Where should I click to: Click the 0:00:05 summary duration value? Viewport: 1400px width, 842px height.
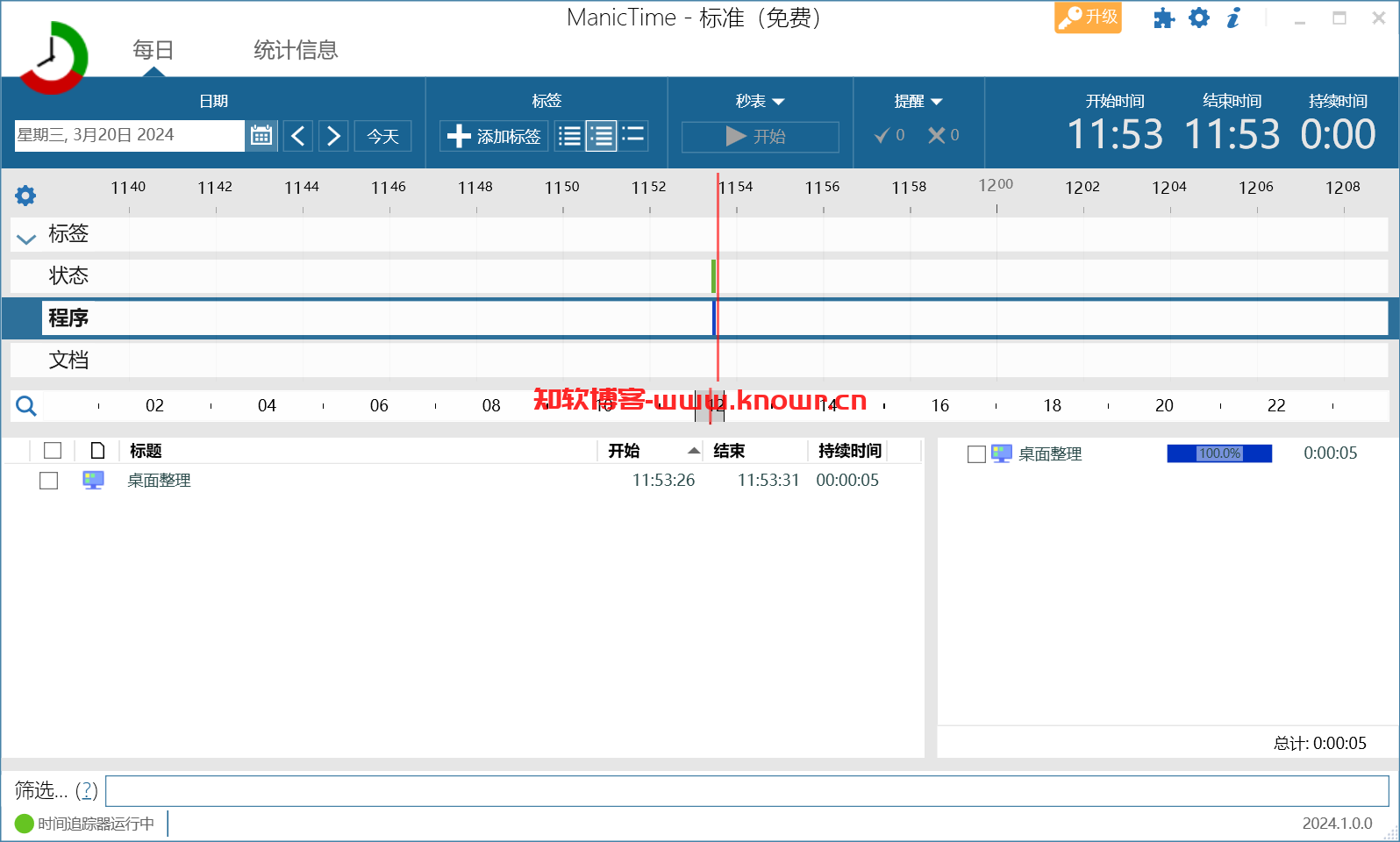click(x=1330, y=453)
